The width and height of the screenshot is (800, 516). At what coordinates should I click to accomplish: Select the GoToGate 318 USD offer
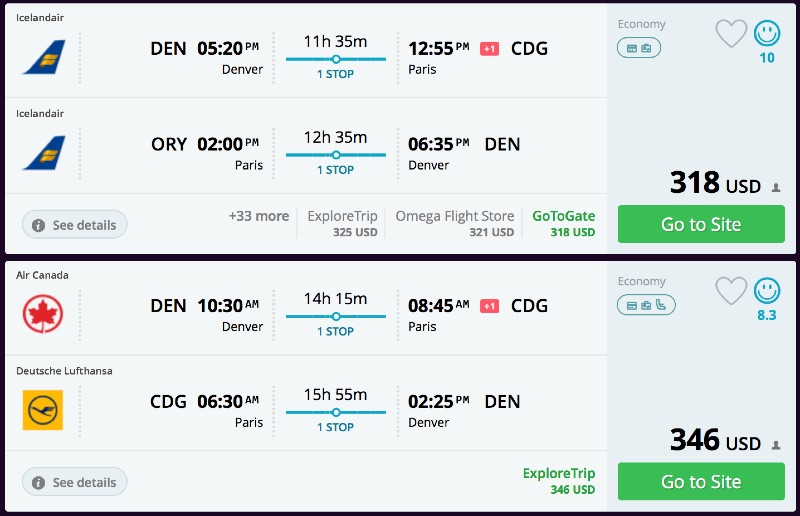click(x=563, y=223)
